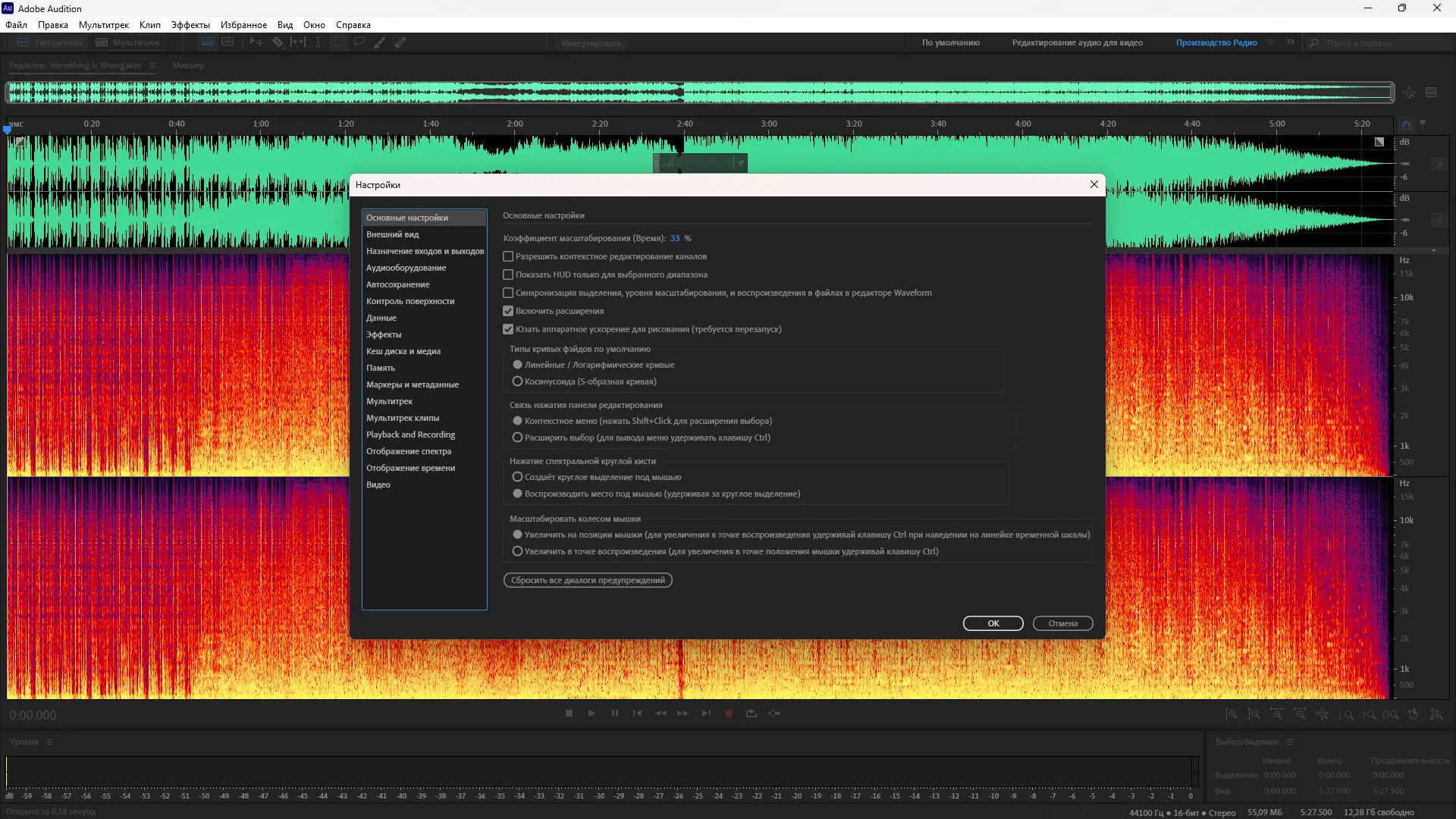Select the Lasso selection tool
Image resolution: width=1456 pixels, height=819 pixels.
[x=359, y=42]
